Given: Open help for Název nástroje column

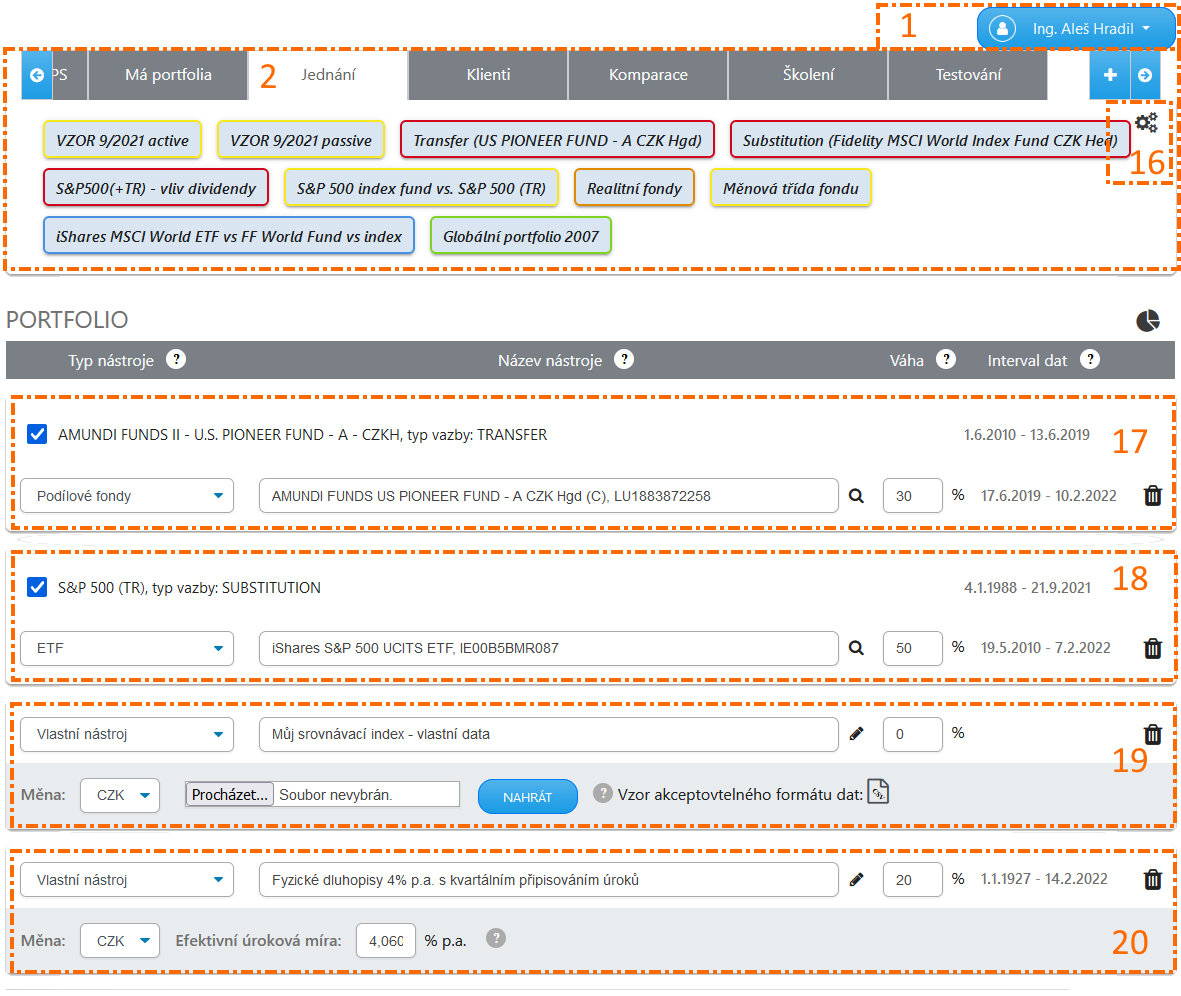Looking at the screenshot, I should click(624, 359).
